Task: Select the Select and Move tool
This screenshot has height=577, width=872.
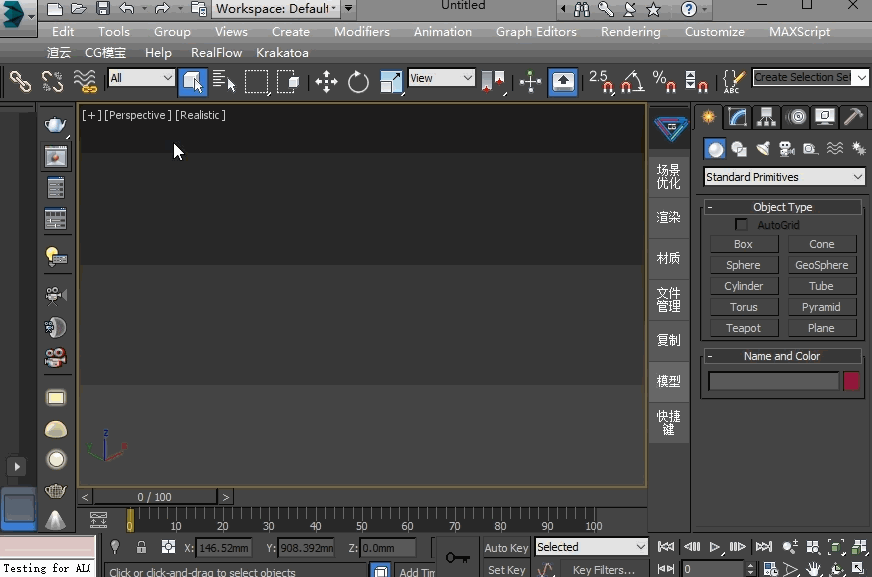Action: tap(325, 82)
